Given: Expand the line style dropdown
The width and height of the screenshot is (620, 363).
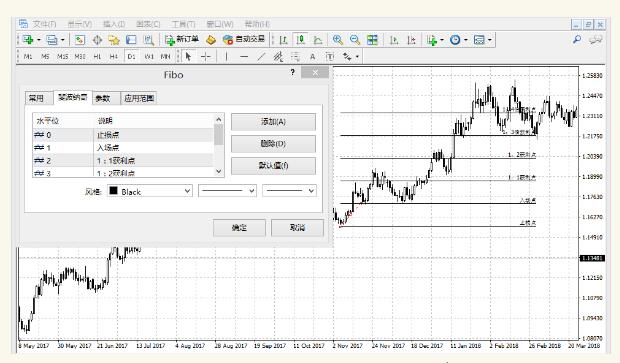Looking at the screenshot, I should (227, 191).
